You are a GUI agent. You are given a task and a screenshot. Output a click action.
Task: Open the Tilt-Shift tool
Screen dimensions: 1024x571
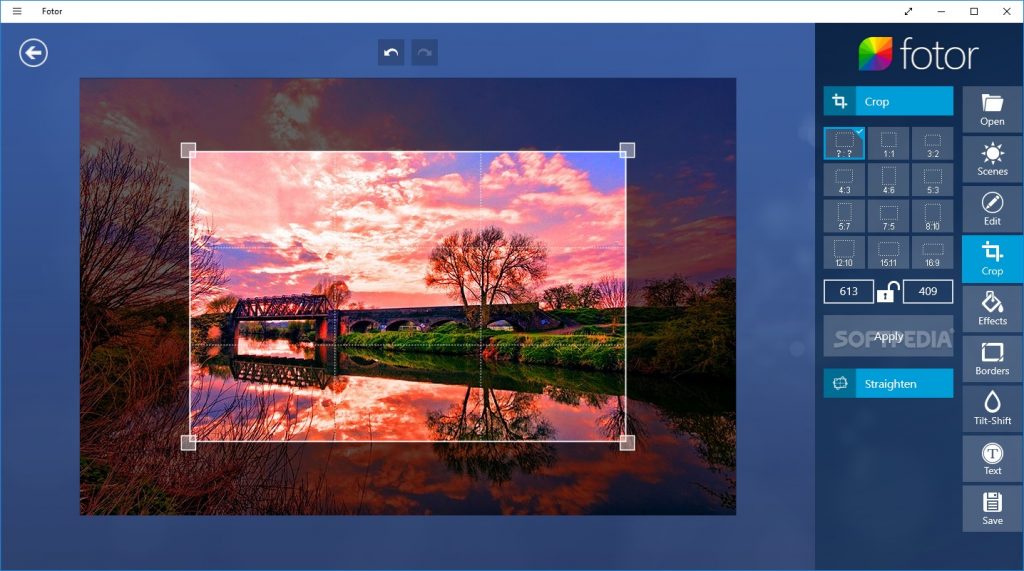coord(992,409)
